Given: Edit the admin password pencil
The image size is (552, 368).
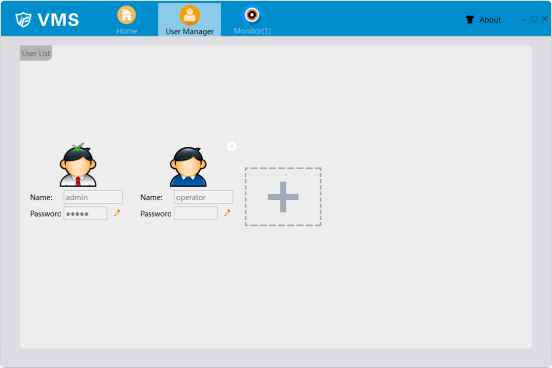Looking at the screenshot, I should tap(117, 213).
